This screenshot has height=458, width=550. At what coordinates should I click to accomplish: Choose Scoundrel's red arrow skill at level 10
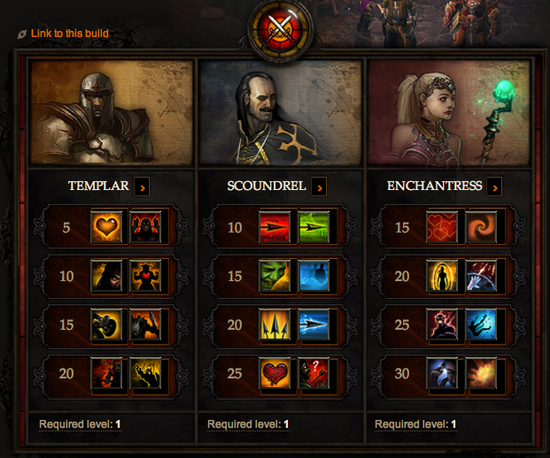pyautogui.click(x=275, y=227)
